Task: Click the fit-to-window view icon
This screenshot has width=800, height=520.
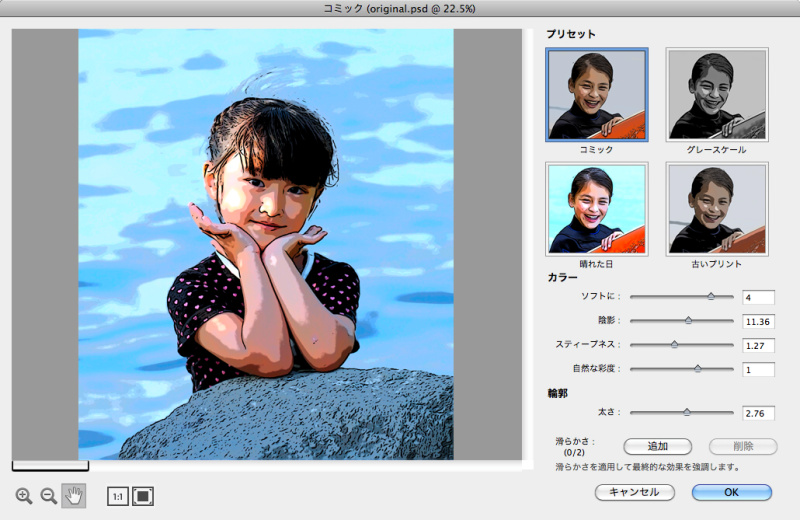Action: pos(143,496)
